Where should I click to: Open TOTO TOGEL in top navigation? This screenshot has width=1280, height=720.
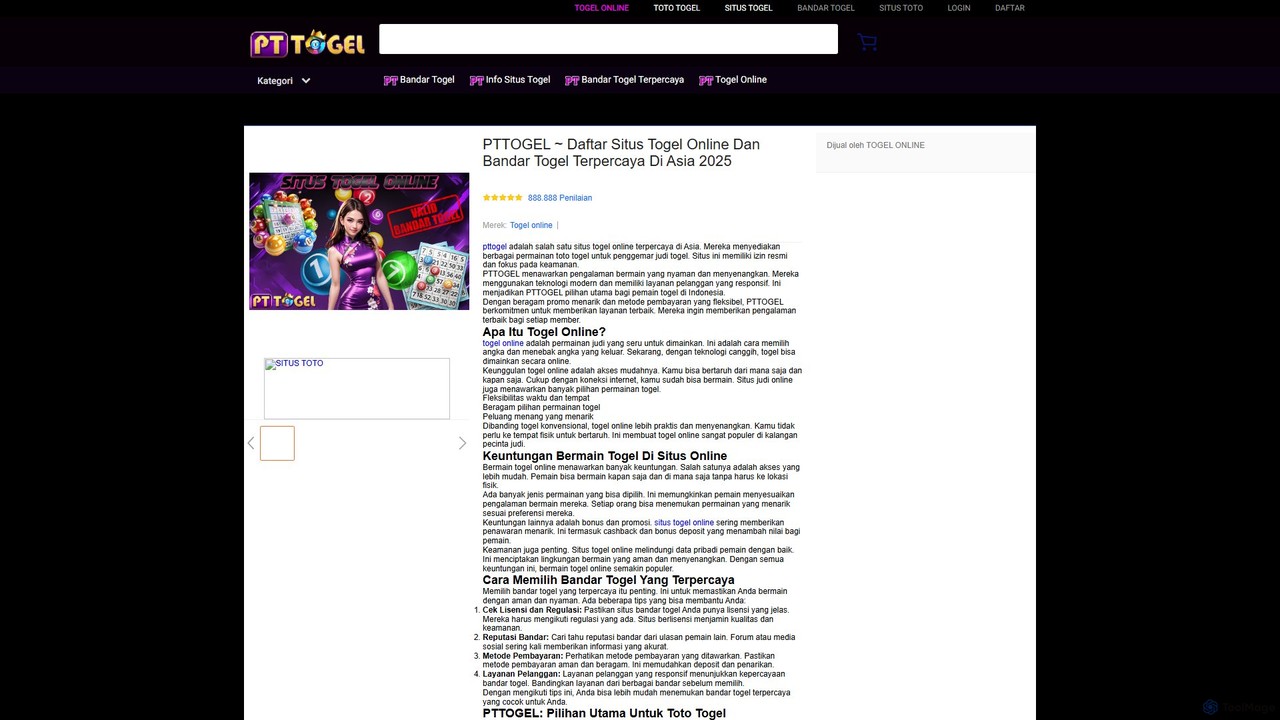[677, 8]
